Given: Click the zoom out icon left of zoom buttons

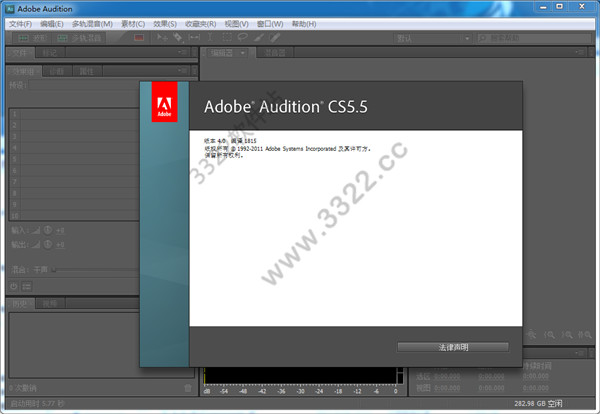Looking at the screenshot, I should tap(531, 335).
